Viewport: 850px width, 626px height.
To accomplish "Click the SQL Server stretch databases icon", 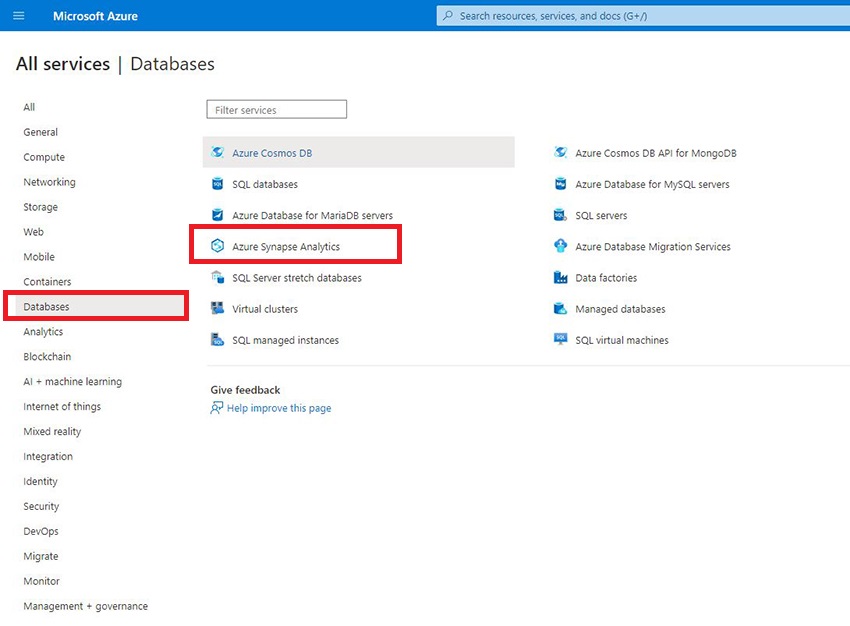I will click(x=217, y=278).
